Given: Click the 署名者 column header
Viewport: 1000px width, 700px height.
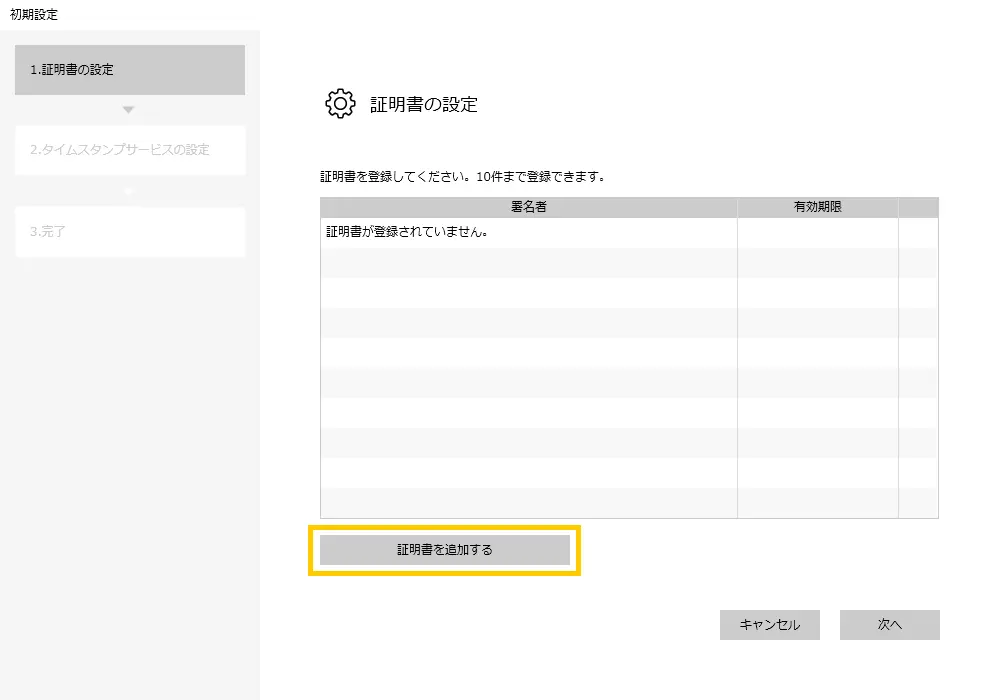Looking at the screenshot, I should [528, 207].
